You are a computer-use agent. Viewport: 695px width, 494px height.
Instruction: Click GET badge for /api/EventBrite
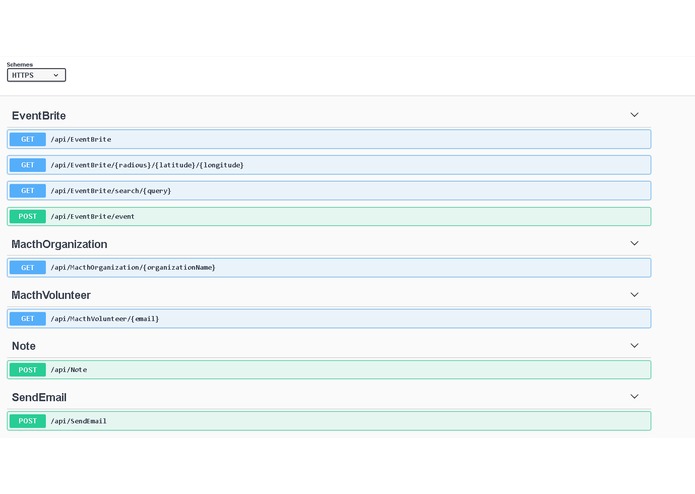pyautogui.click(x=27, y=139)
